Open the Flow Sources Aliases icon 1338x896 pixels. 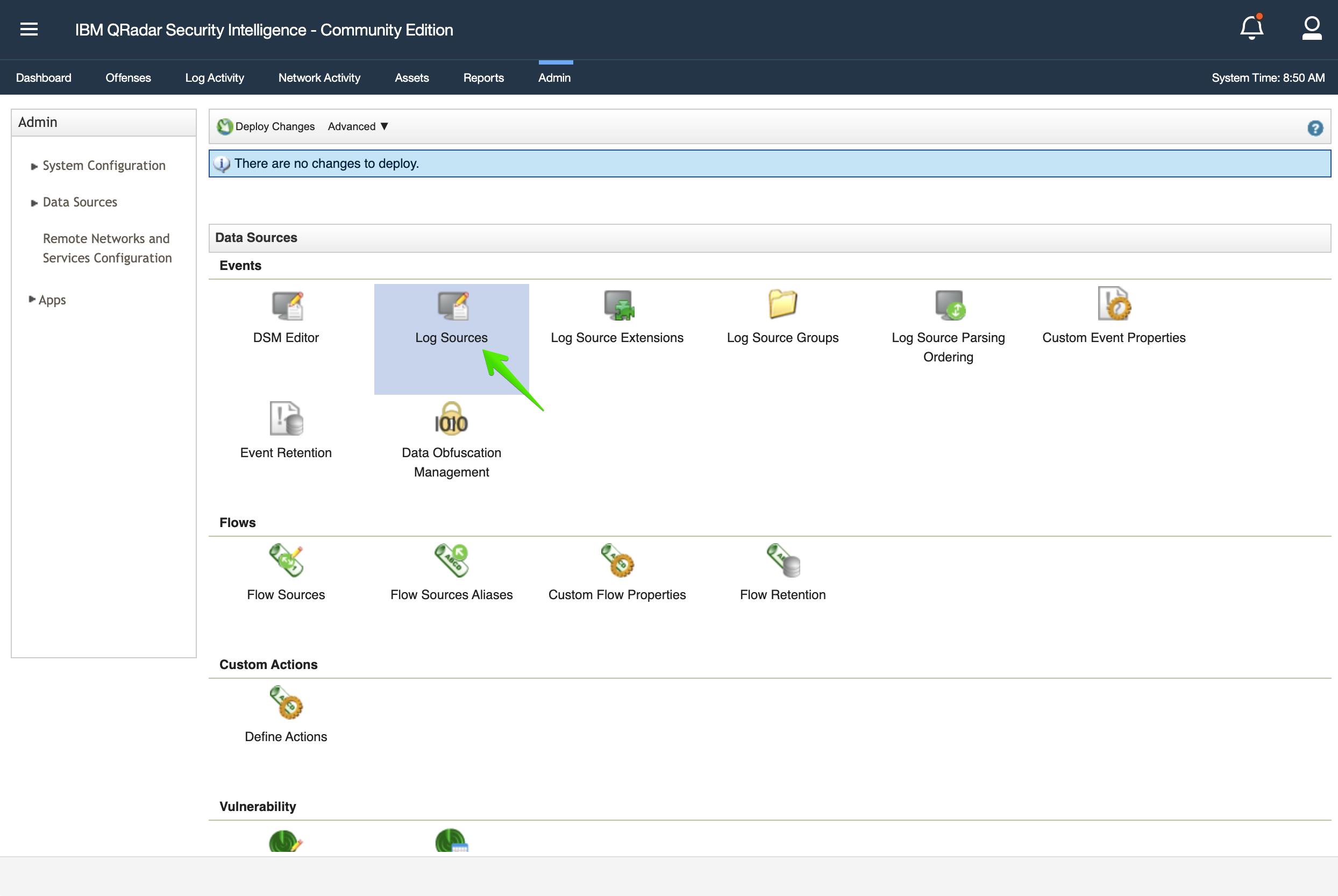coord(451,560)
